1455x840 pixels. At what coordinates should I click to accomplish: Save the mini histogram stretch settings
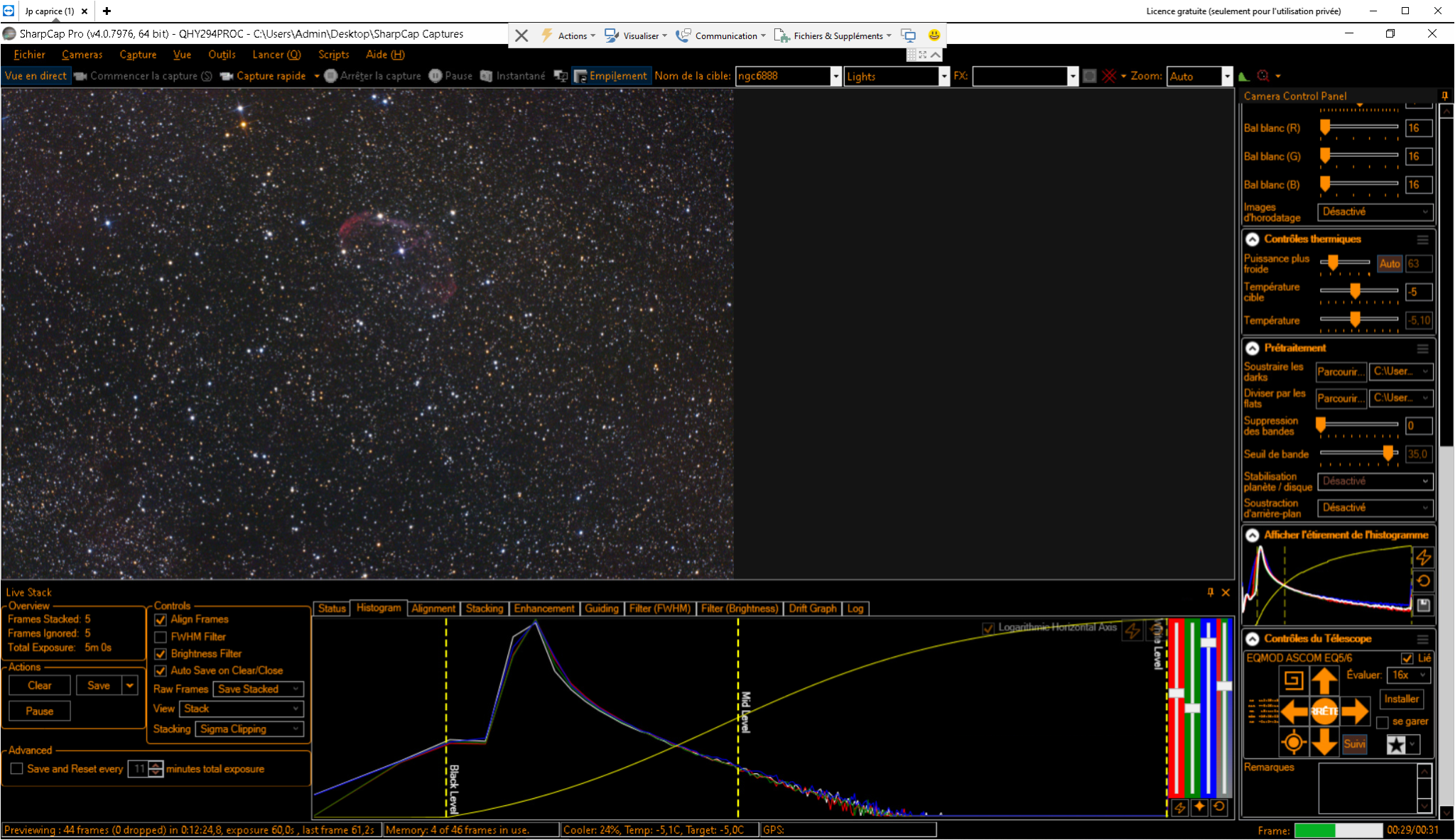coord(1423,605)
